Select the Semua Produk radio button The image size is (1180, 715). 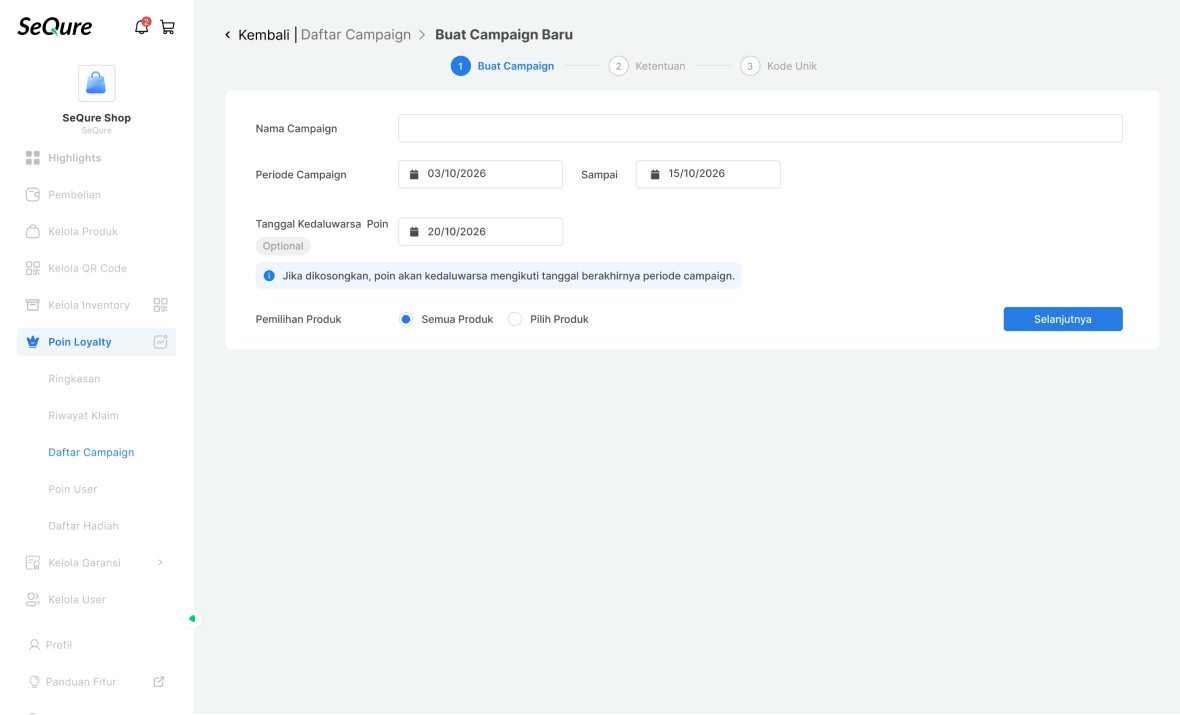click(x=406, y=319)
